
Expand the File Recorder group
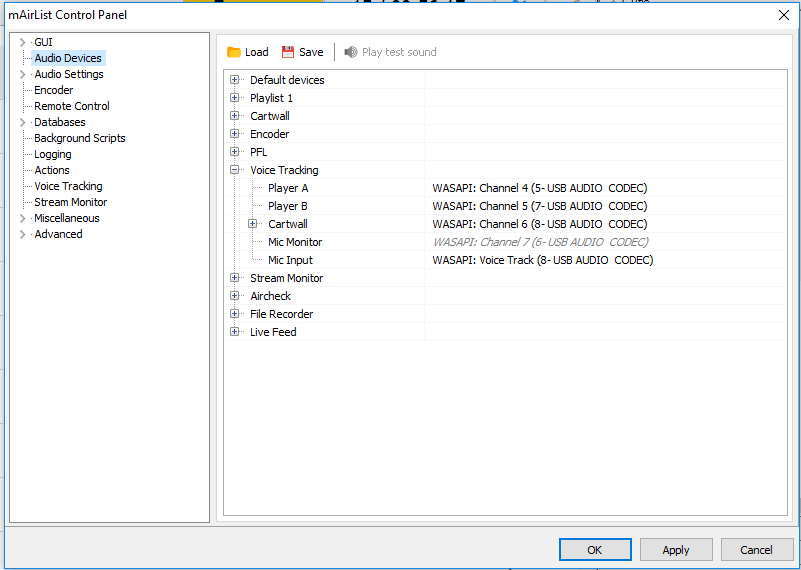[x=234, y=314]
